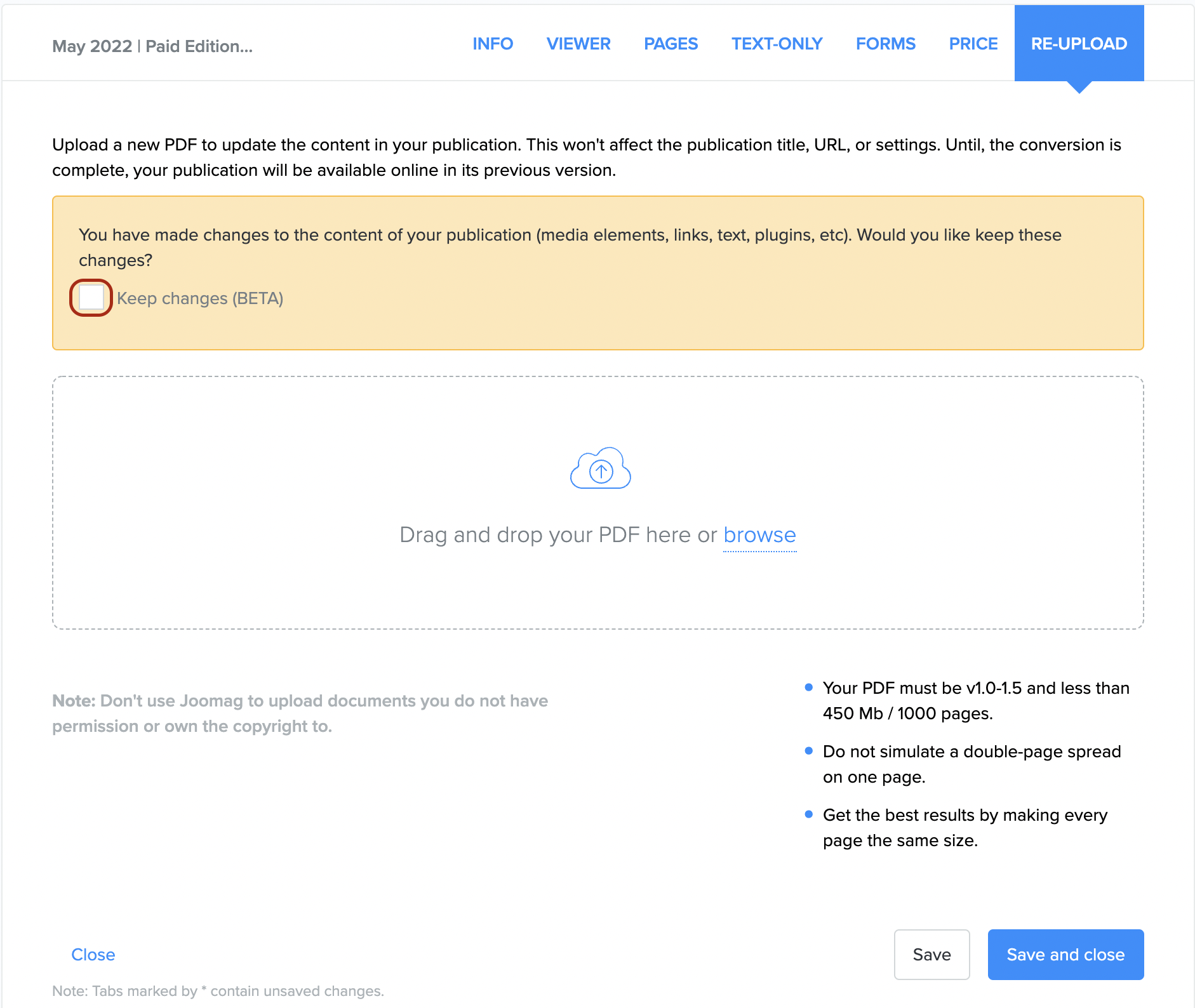Open the INFO tab
Image resolution: width=1195 pixels, height=1008 pixels.
pyautogui.click(x=492, y=44)
